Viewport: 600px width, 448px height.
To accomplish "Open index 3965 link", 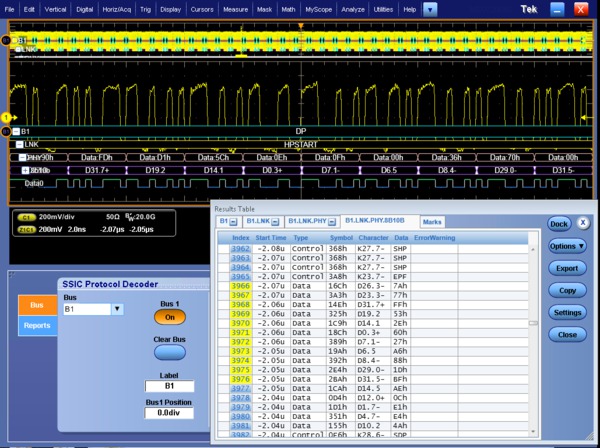I will pos(240,277).
